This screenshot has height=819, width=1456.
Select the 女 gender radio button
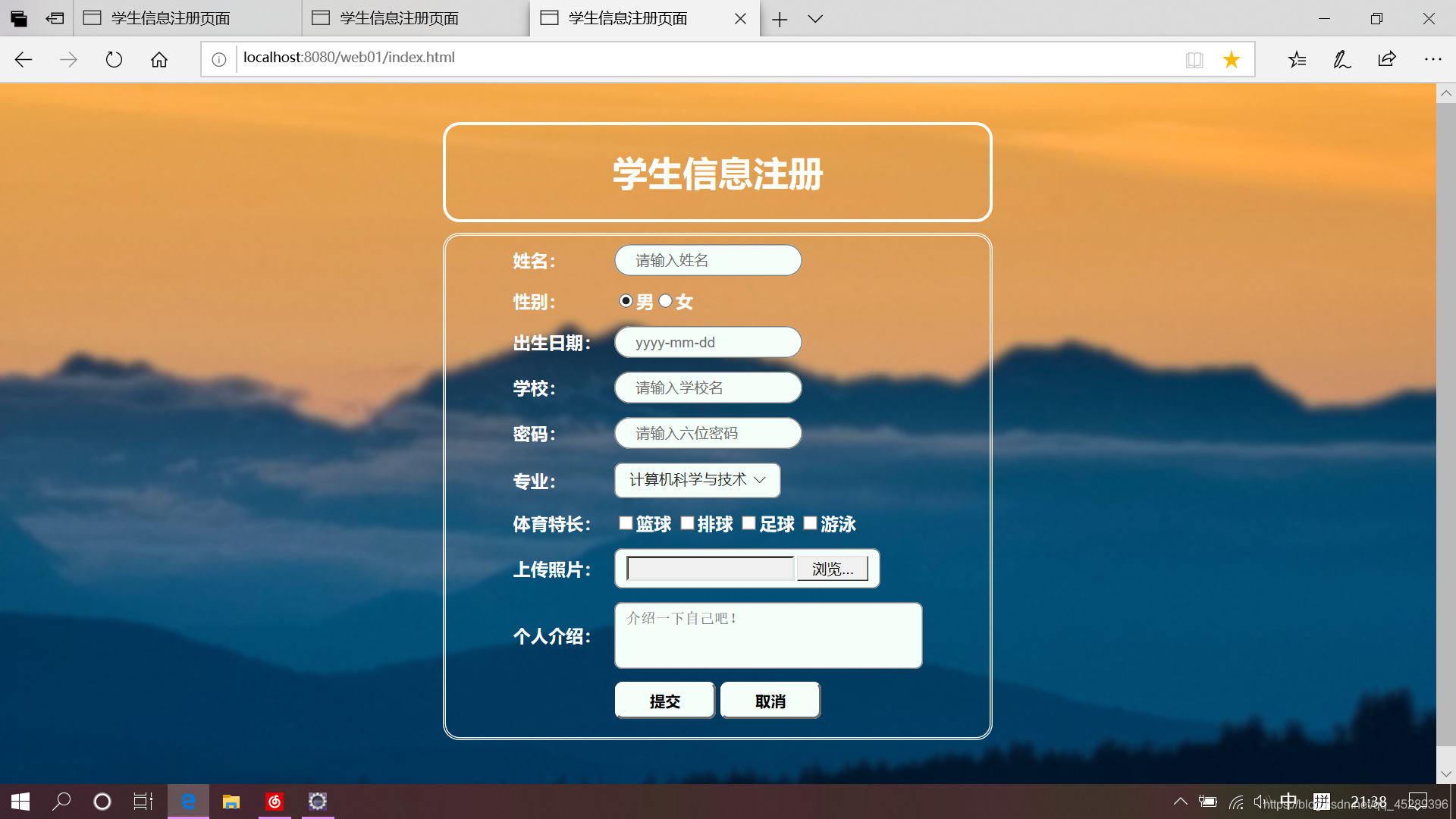pos(665,300)
